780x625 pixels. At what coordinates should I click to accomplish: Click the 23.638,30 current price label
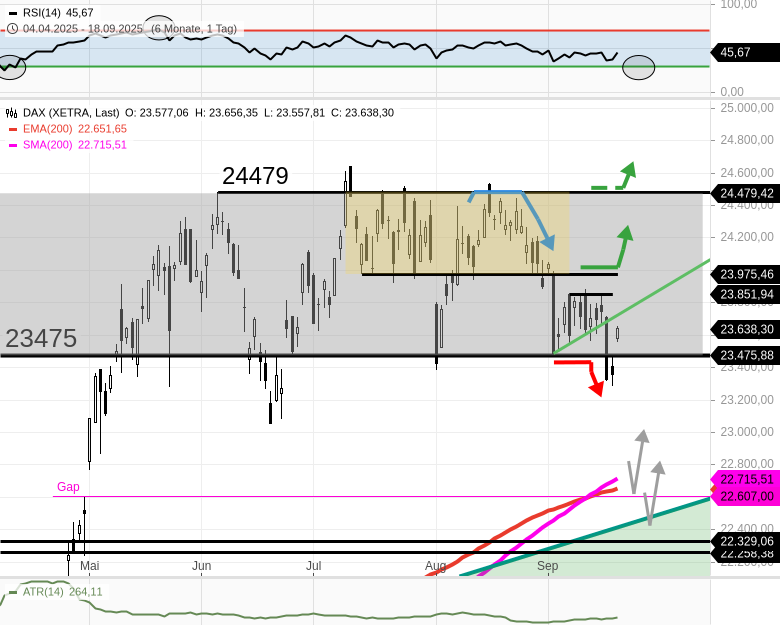[746, 329]
